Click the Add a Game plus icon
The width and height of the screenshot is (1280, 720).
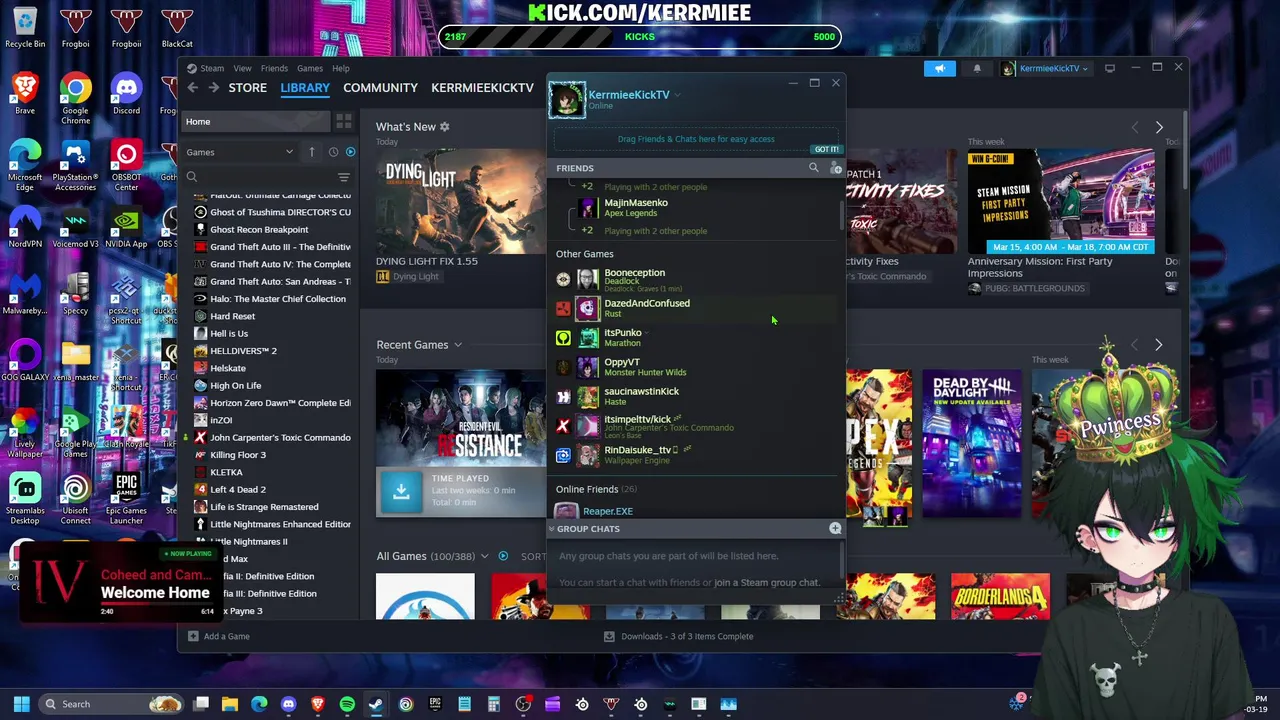click(x=193, y=636)
